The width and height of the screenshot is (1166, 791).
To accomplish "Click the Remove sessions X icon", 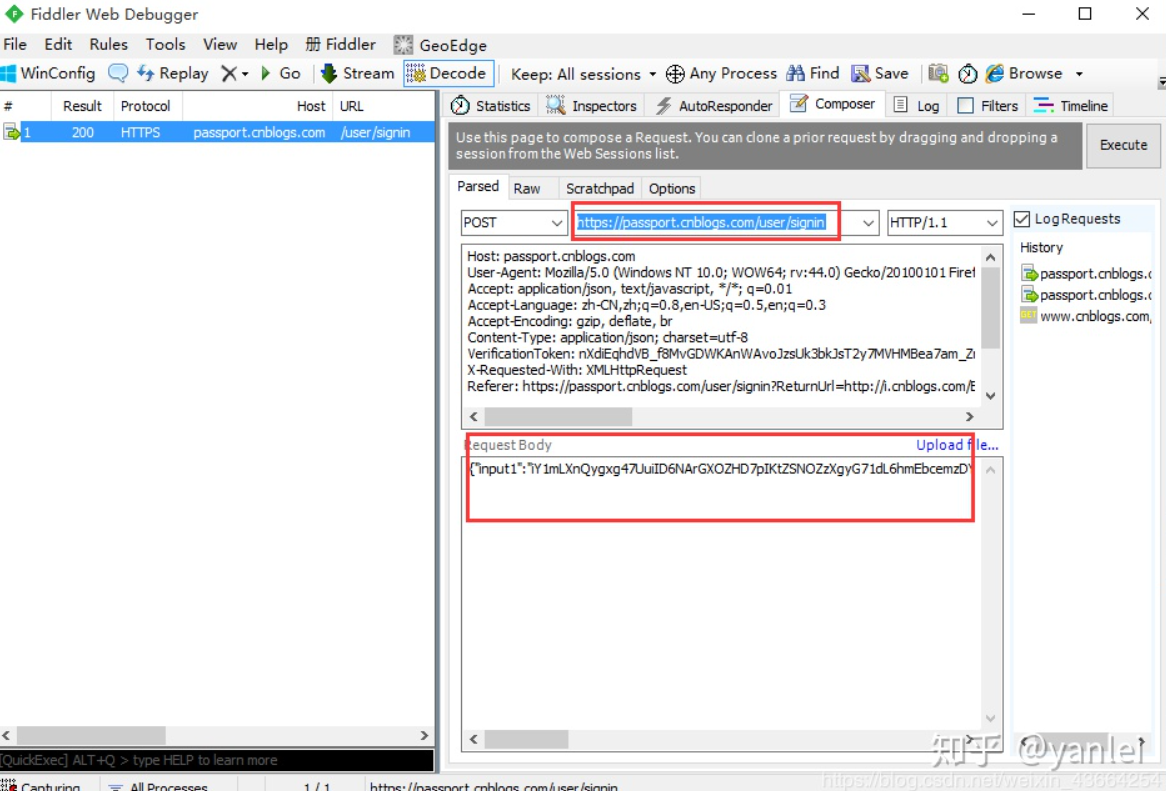I will click(229, 74).
